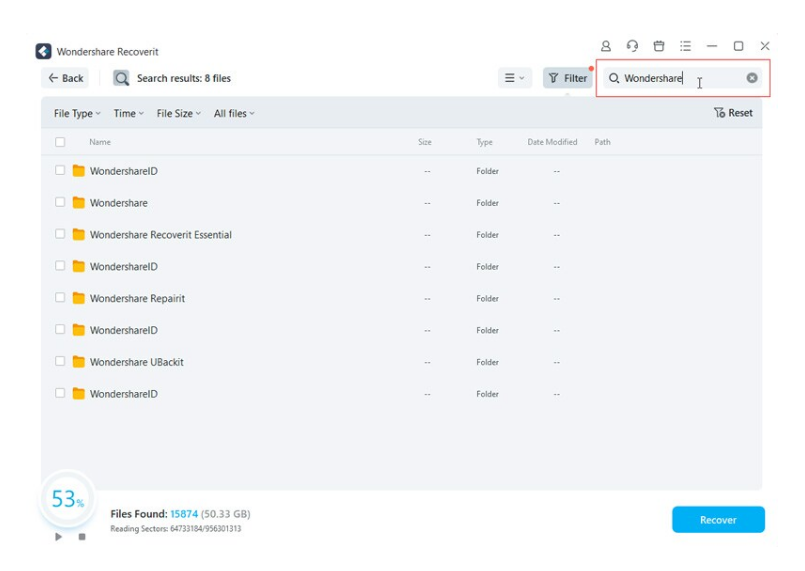Image resolution: width=805 pixels, height=571 pixels.
Task: Click the Wondershare Recoverit Essential folder icon
Action: (79, 235)
